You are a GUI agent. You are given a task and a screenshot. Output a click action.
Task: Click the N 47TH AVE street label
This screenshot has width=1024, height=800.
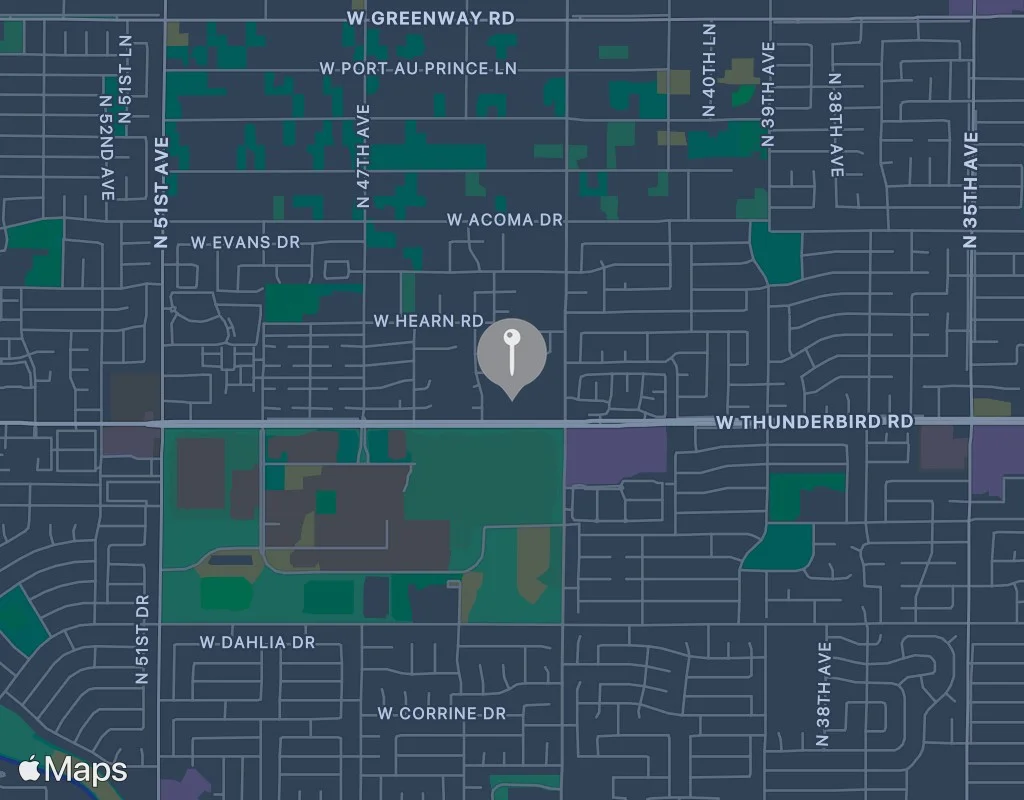click(363, 156)
